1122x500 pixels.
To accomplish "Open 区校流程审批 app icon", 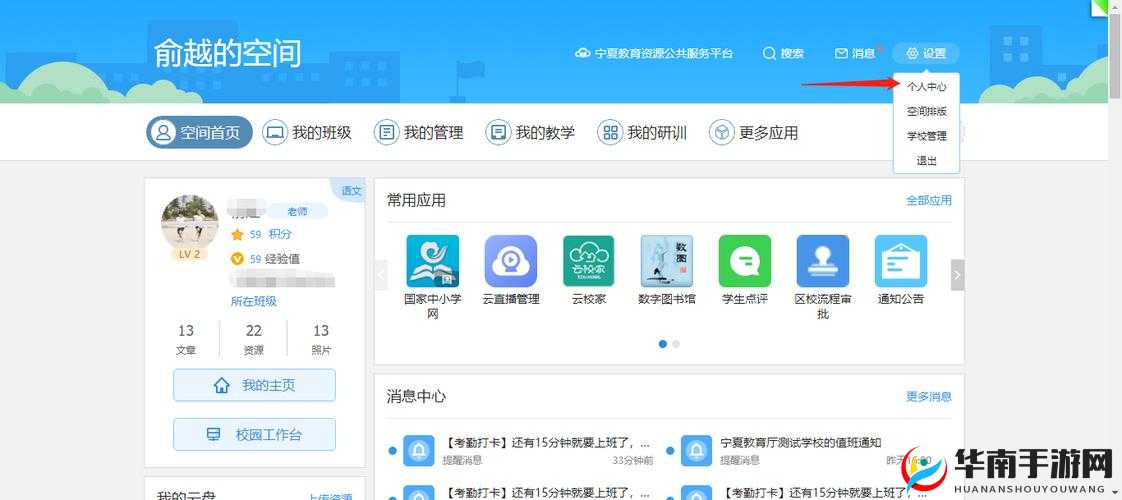I will 822,261.
